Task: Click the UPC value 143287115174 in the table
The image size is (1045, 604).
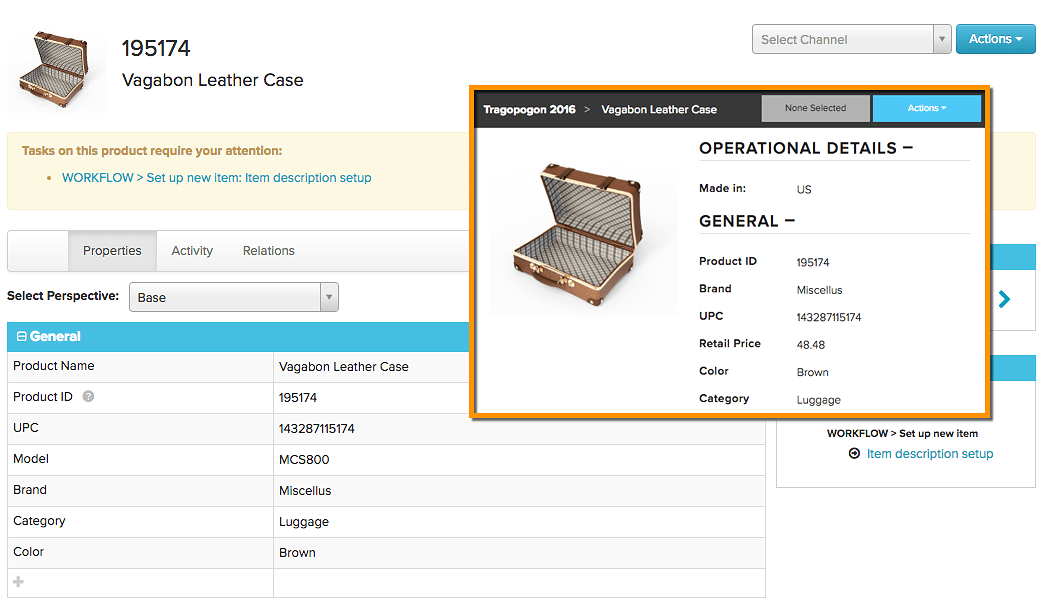Action: click(317, 429)
